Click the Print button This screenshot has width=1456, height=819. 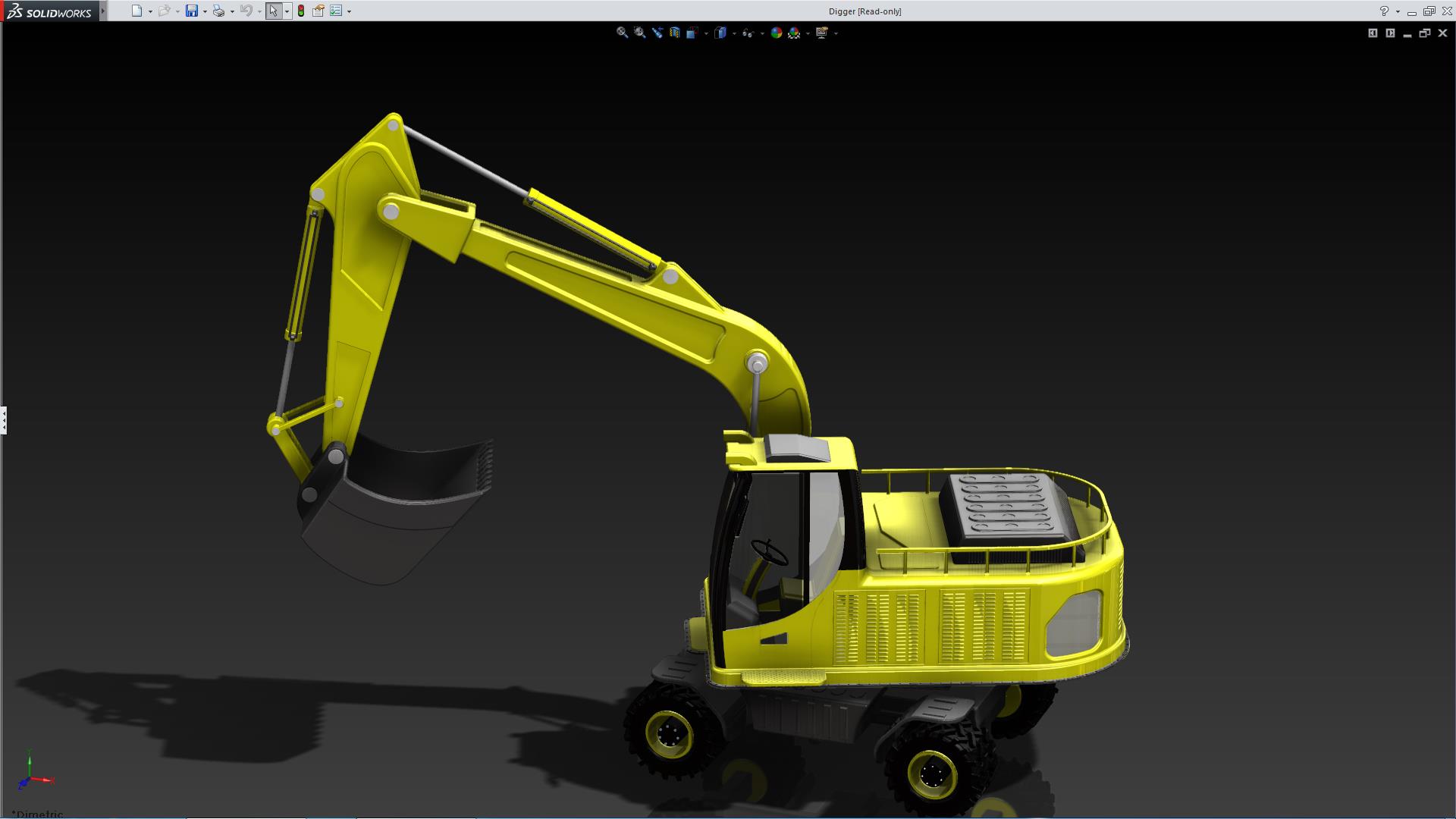pyautogui.click(x=218, y=11)
